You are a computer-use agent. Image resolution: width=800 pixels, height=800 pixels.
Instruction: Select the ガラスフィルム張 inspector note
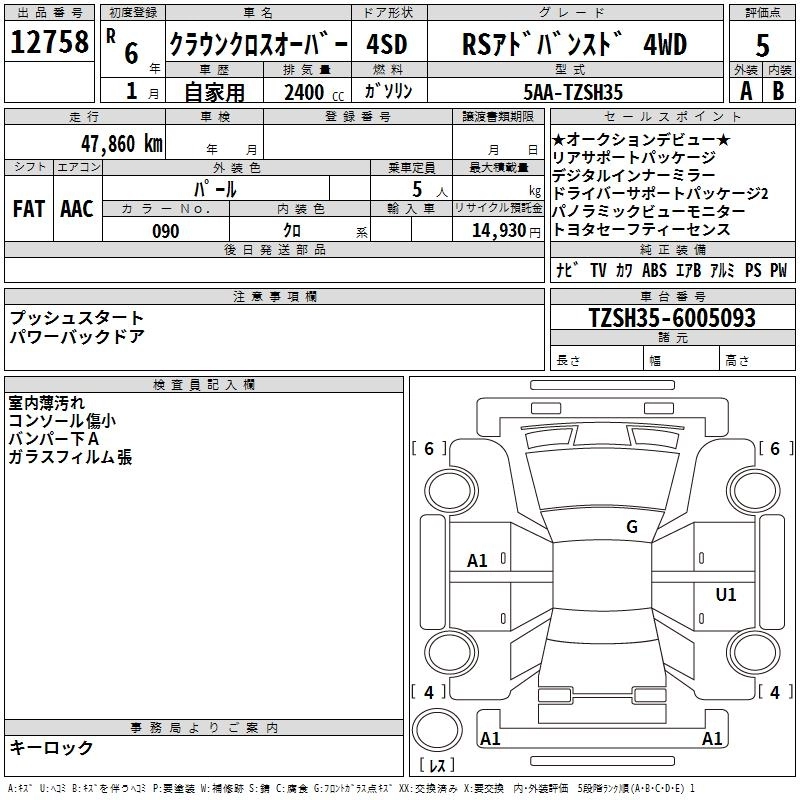click(x=70, y=457)
